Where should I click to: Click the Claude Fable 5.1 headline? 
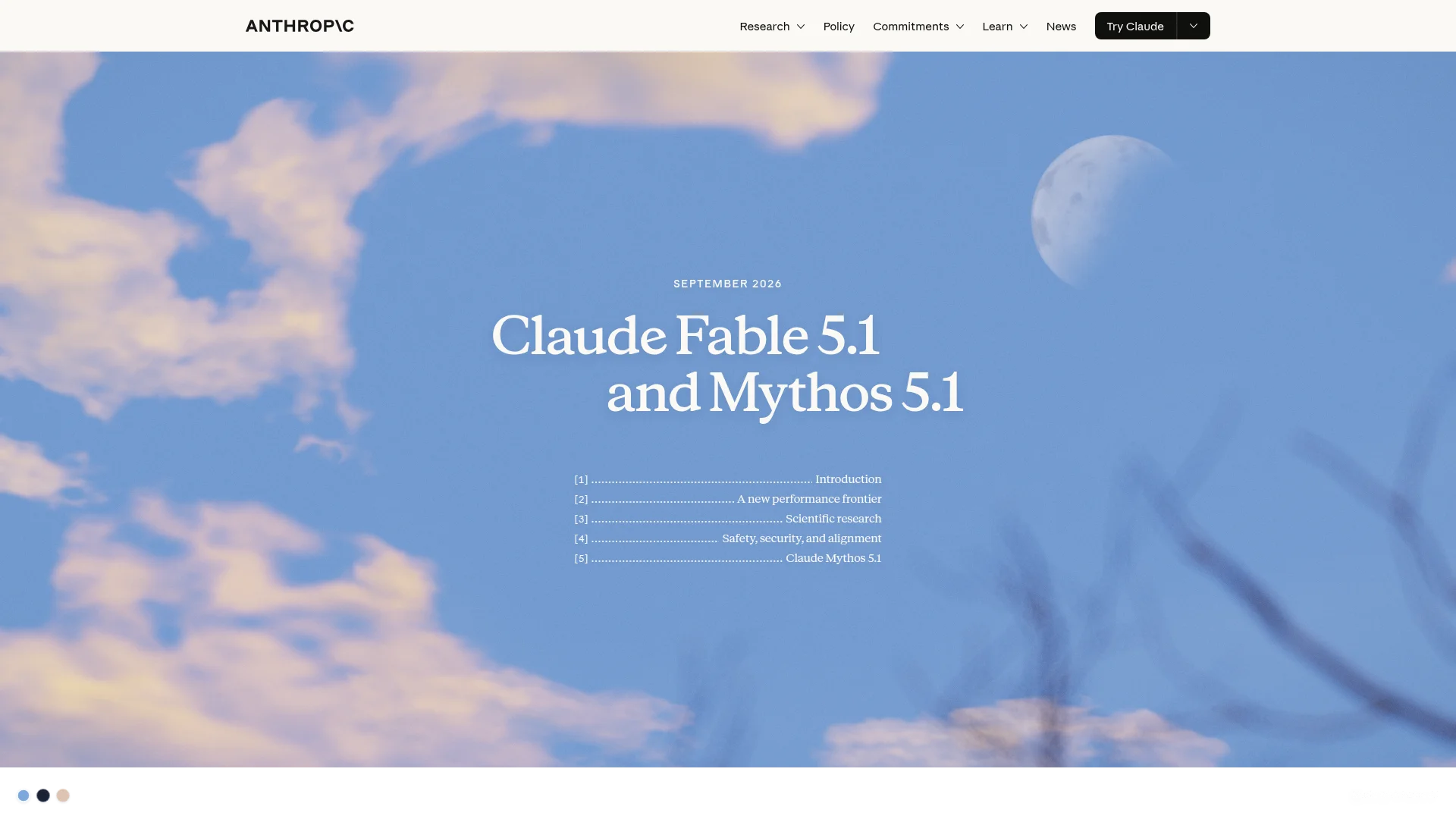pyautogui.click(x=686, y=334)
